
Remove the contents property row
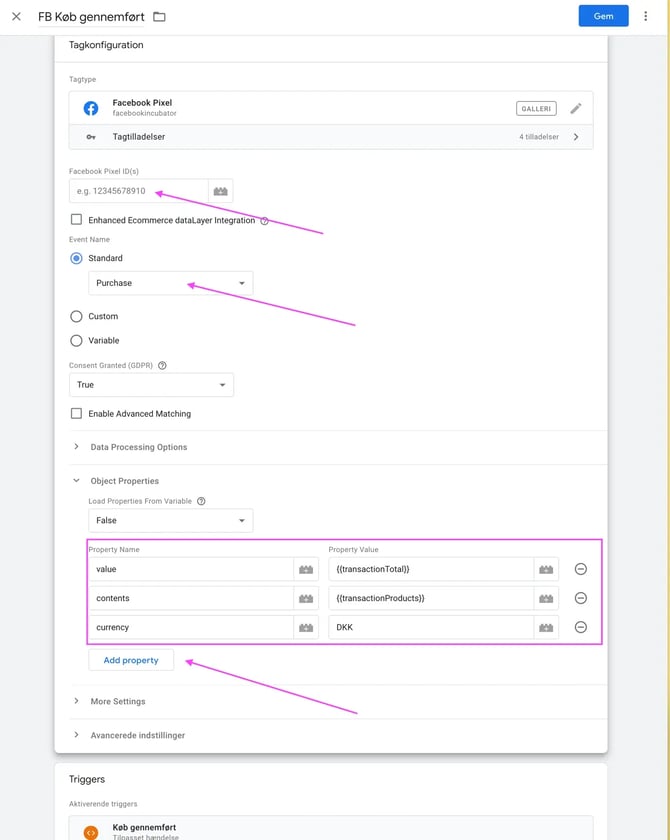[x=580, y=598]
